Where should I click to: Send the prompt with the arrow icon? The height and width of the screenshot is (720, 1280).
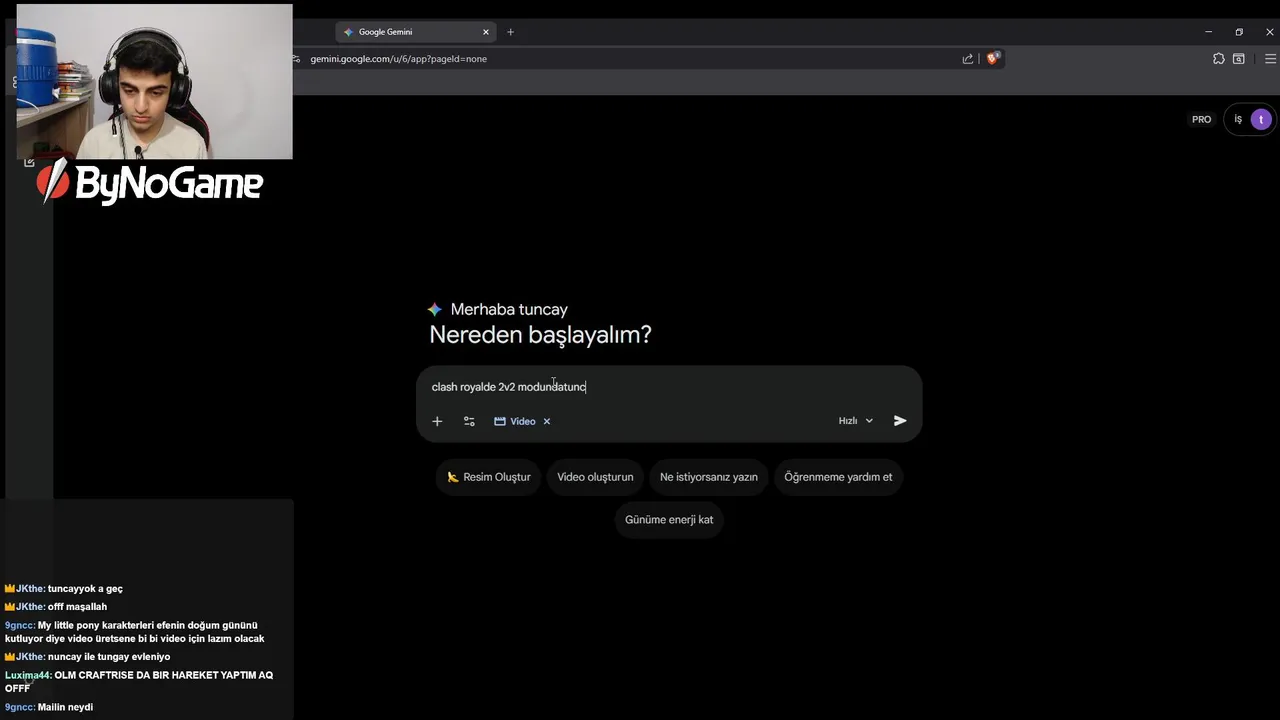(x=900, y=421)
